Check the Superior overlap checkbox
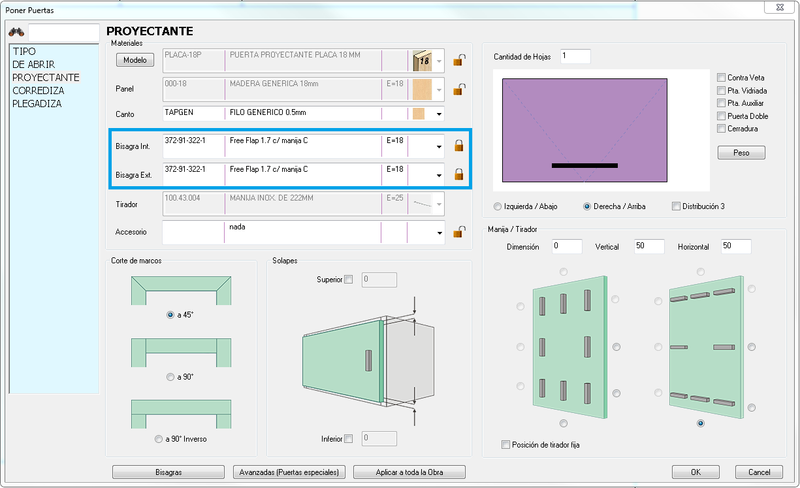The width and height of the screenshot is (800, 488). tap(348, 279)
